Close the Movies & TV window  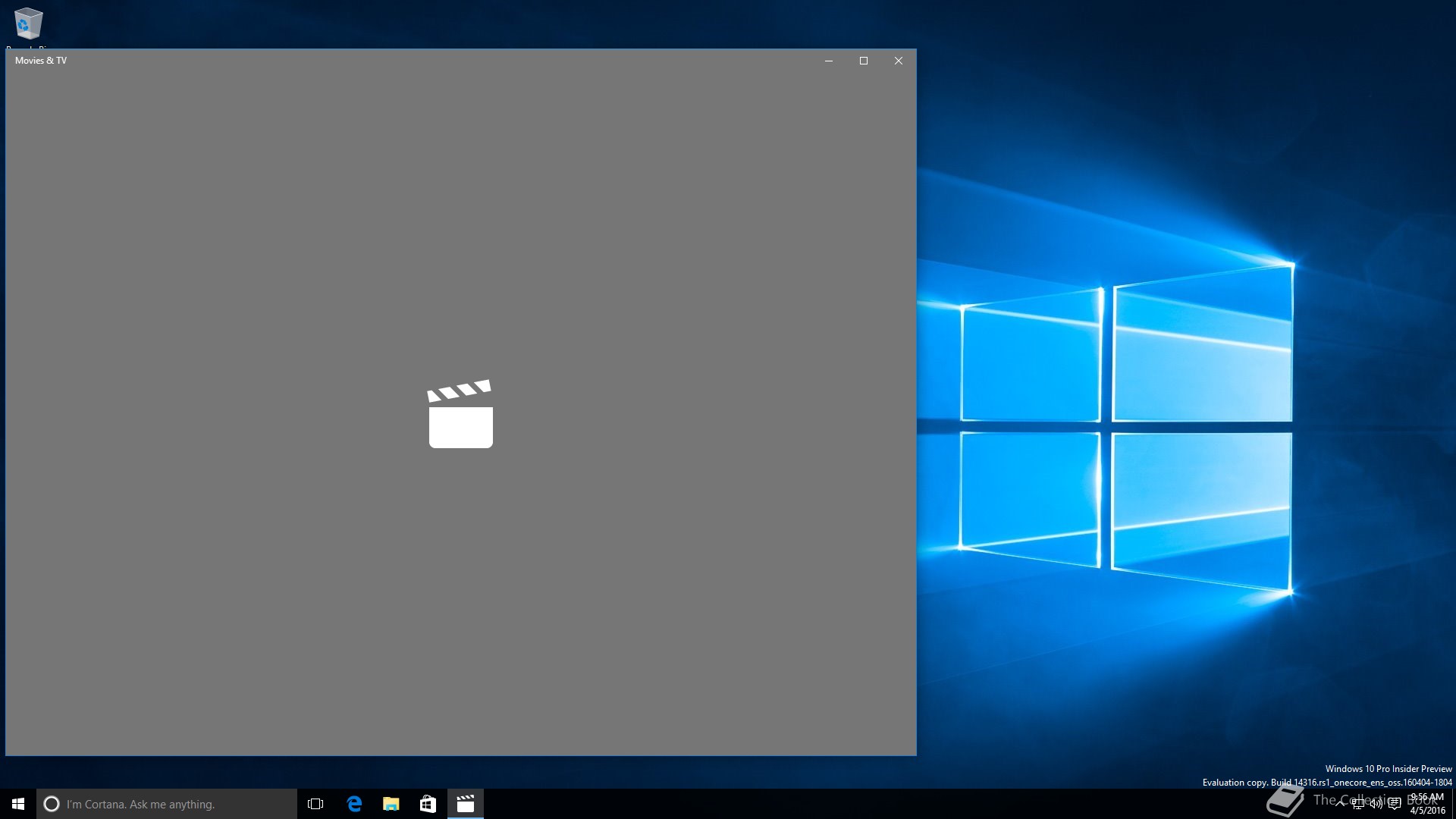tap(899, 61)
